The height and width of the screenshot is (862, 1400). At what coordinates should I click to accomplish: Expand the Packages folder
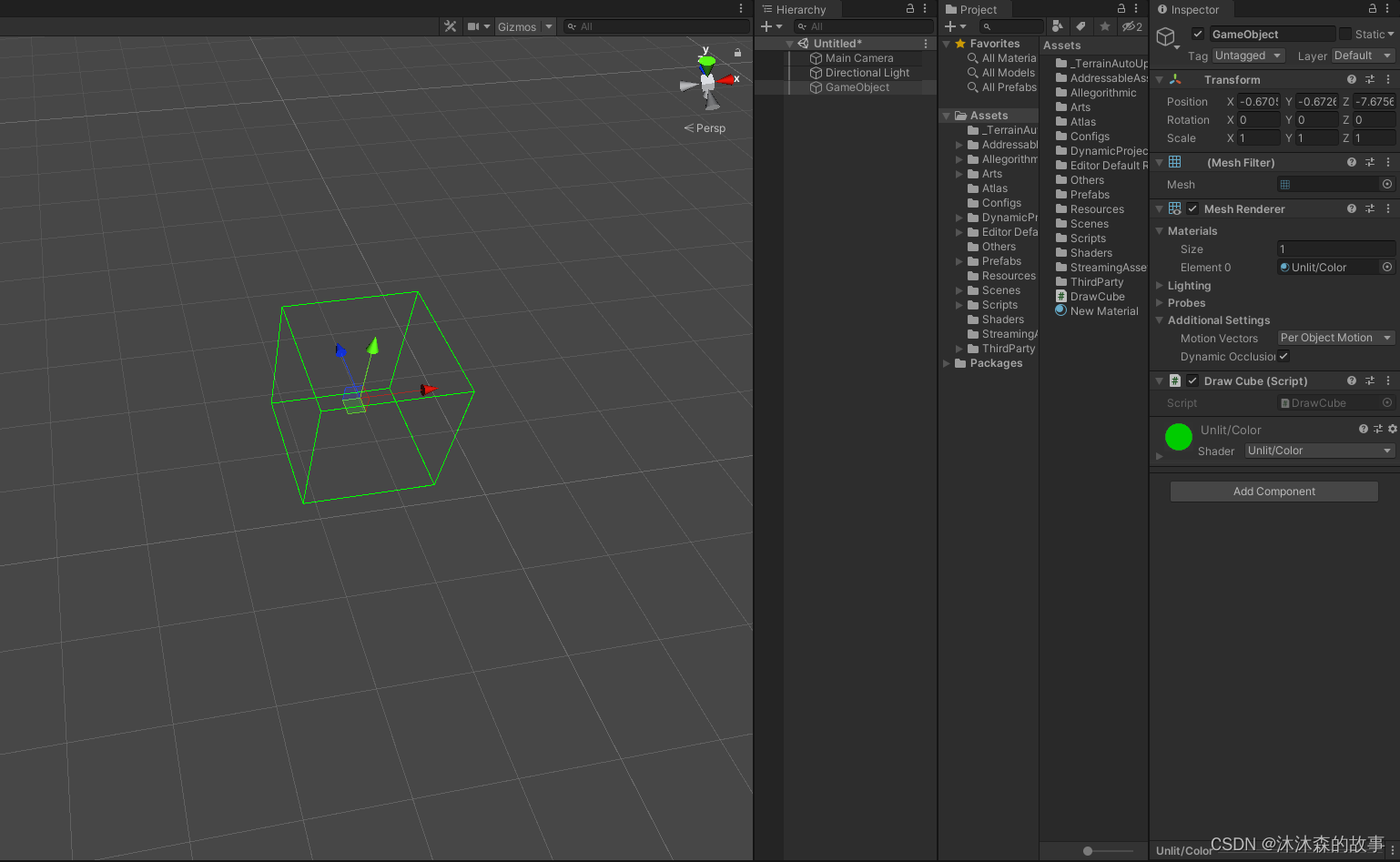pos(947,363)
